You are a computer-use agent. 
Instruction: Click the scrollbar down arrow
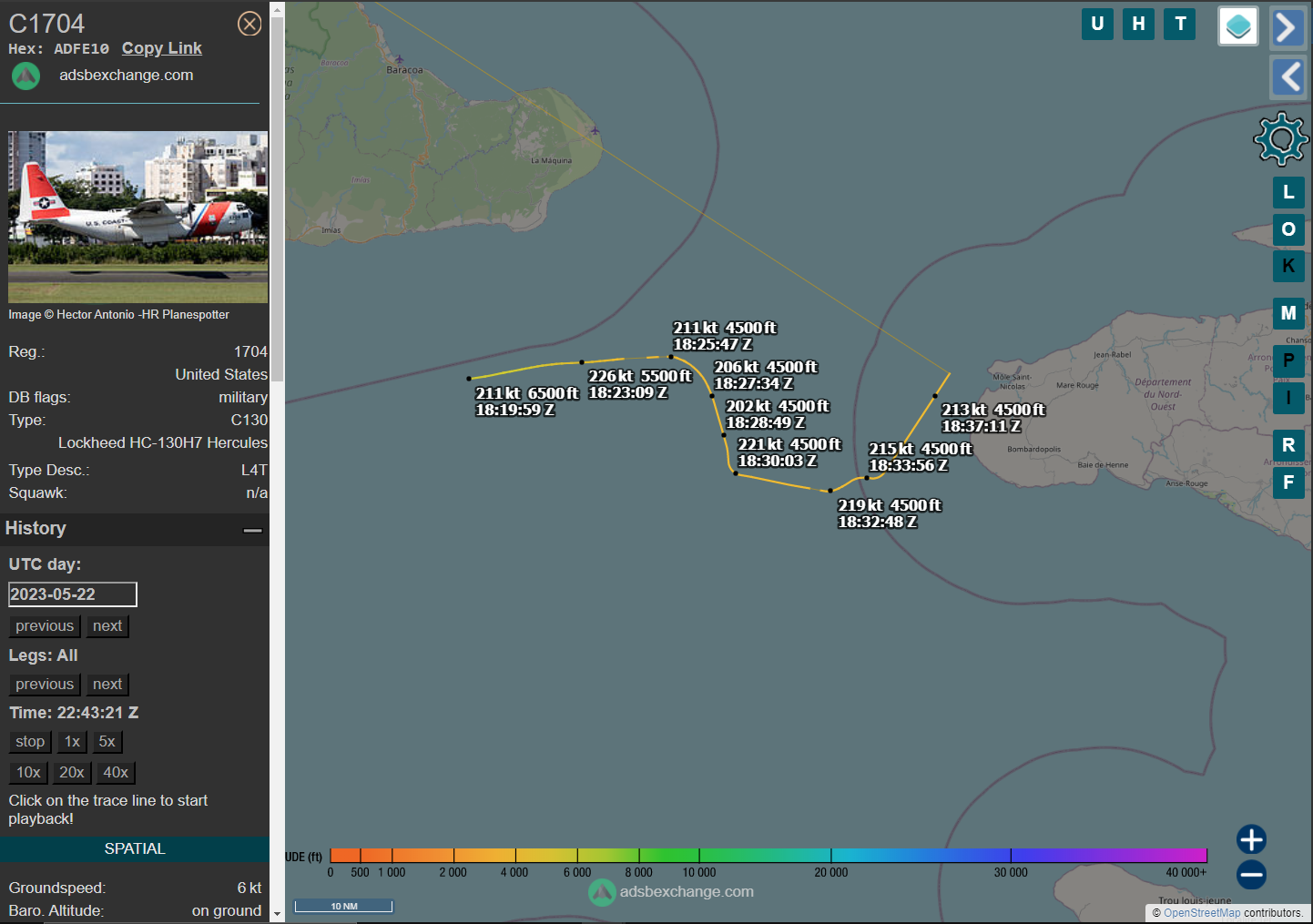point(277,914)
